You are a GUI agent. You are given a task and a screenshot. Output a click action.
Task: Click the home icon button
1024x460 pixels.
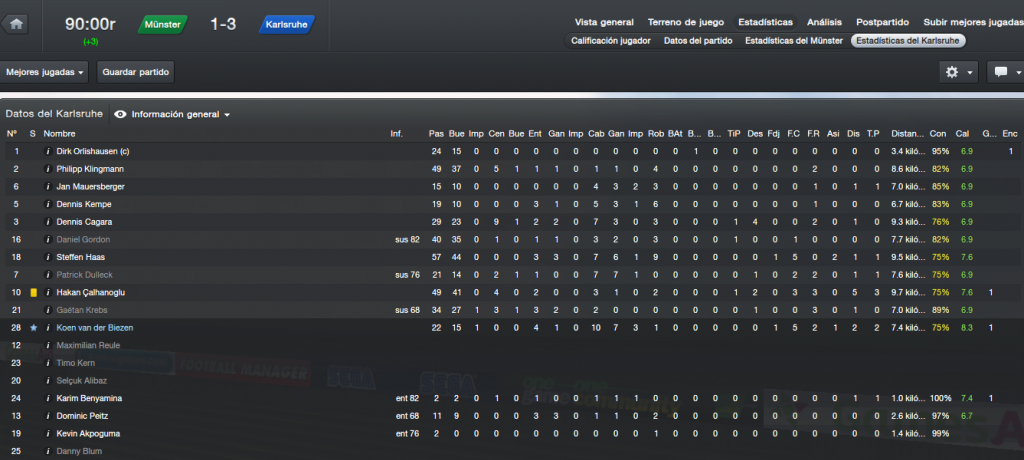click(16, 24)
